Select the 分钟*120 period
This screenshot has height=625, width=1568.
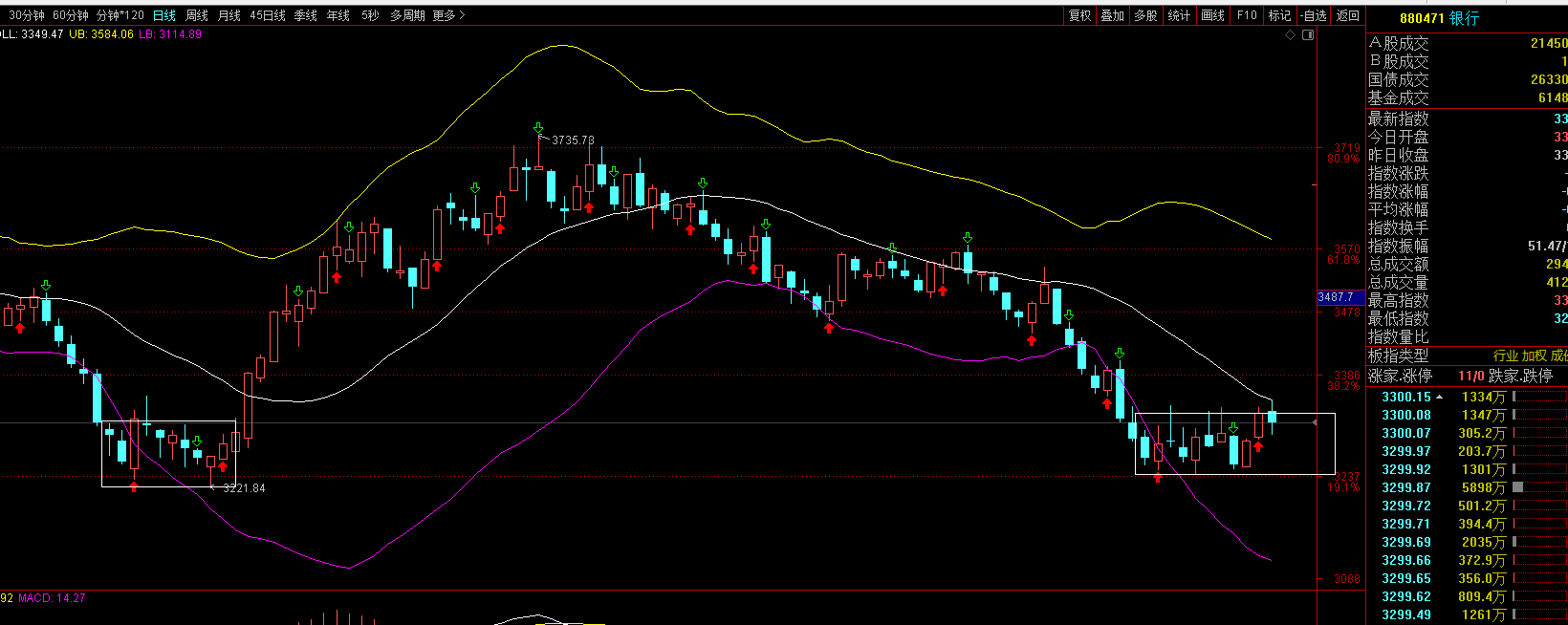point(120,15)
